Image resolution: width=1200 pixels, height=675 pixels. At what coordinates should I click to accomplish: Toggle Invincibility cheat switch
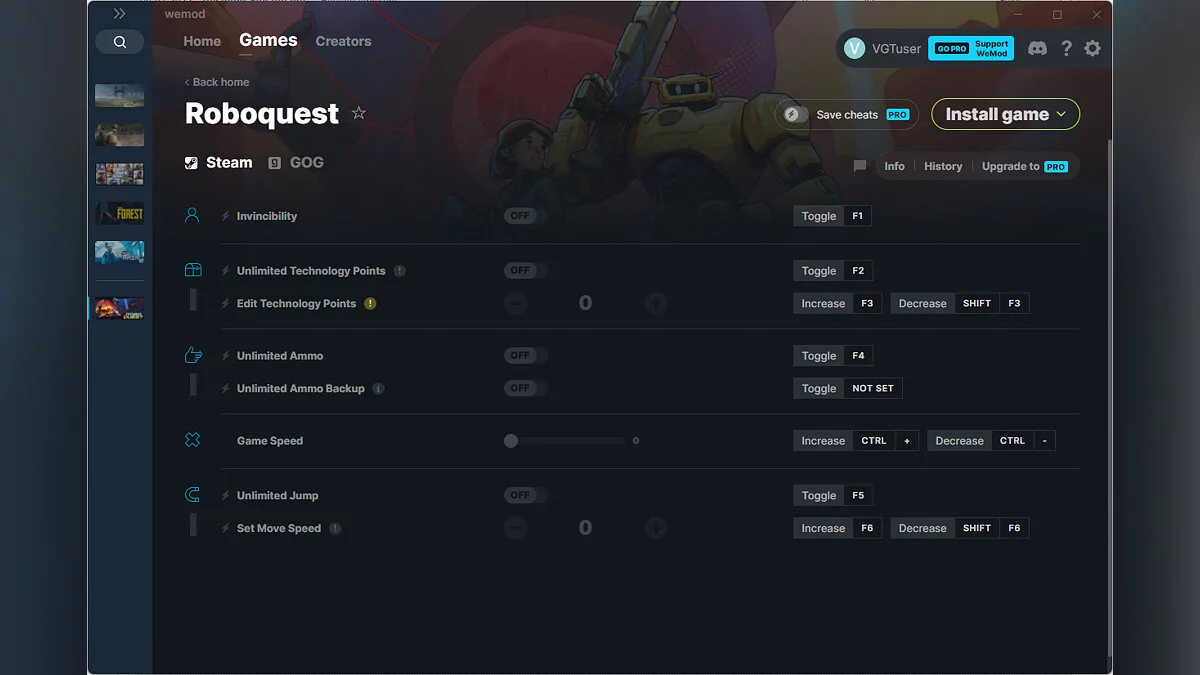[x=520, y=216]
